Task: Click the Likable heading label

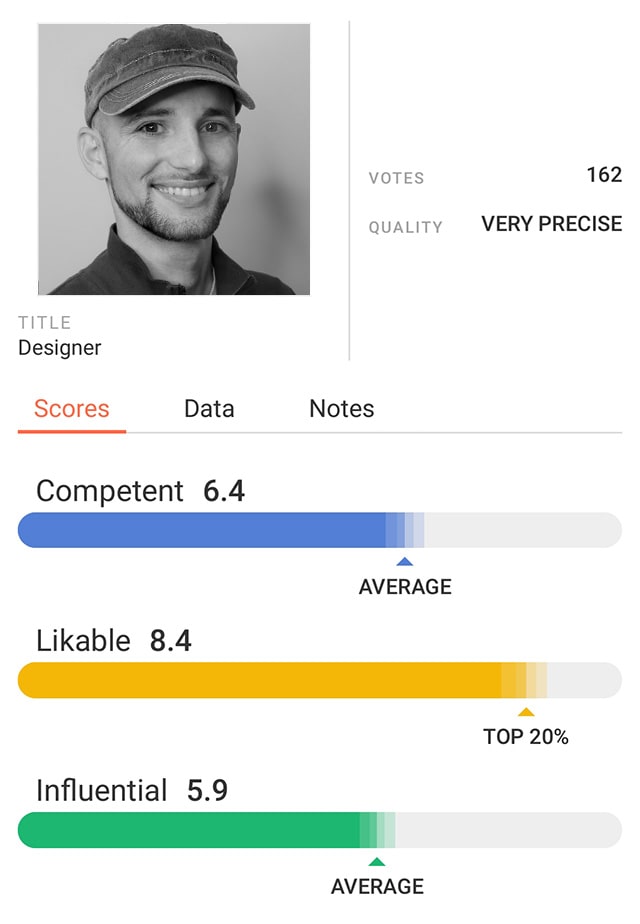Action: (x=83, y=641)
